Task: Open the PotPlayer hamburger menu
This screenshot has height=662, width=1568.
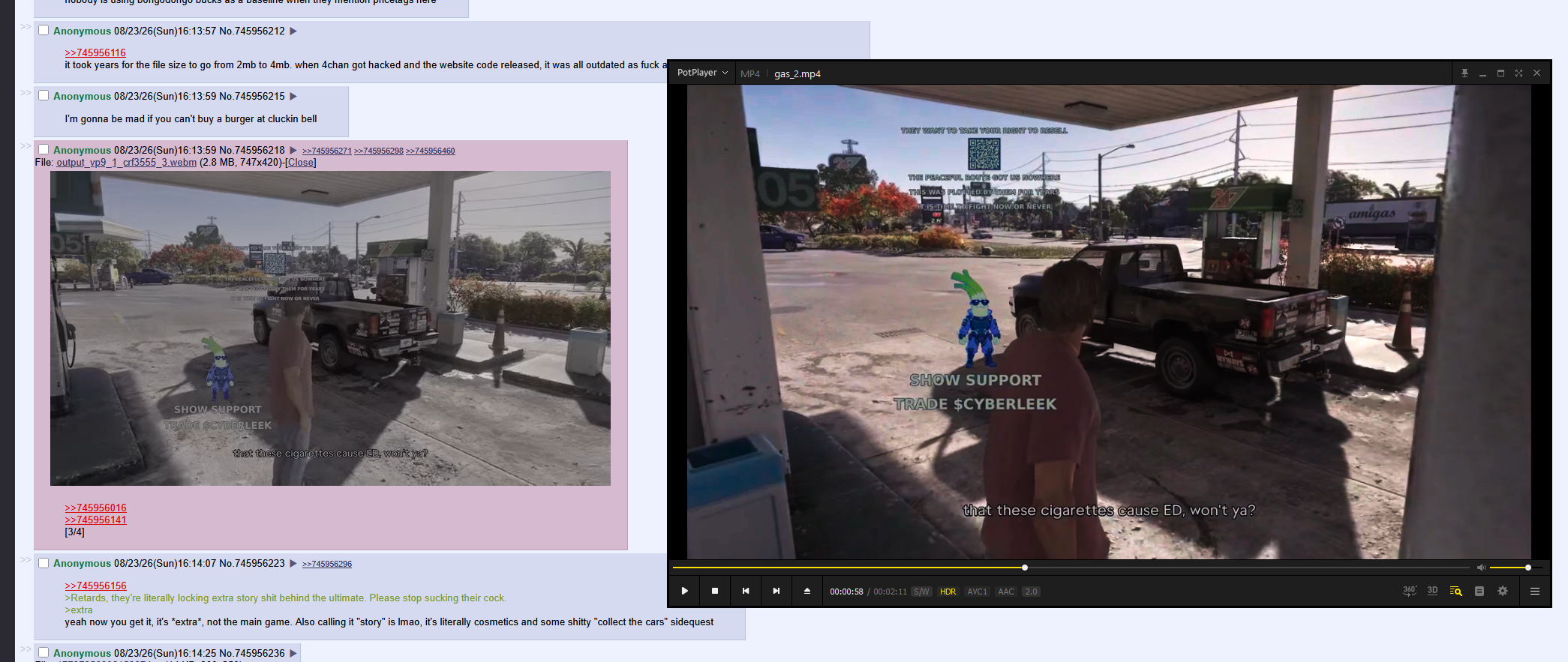Action: 1535,591
